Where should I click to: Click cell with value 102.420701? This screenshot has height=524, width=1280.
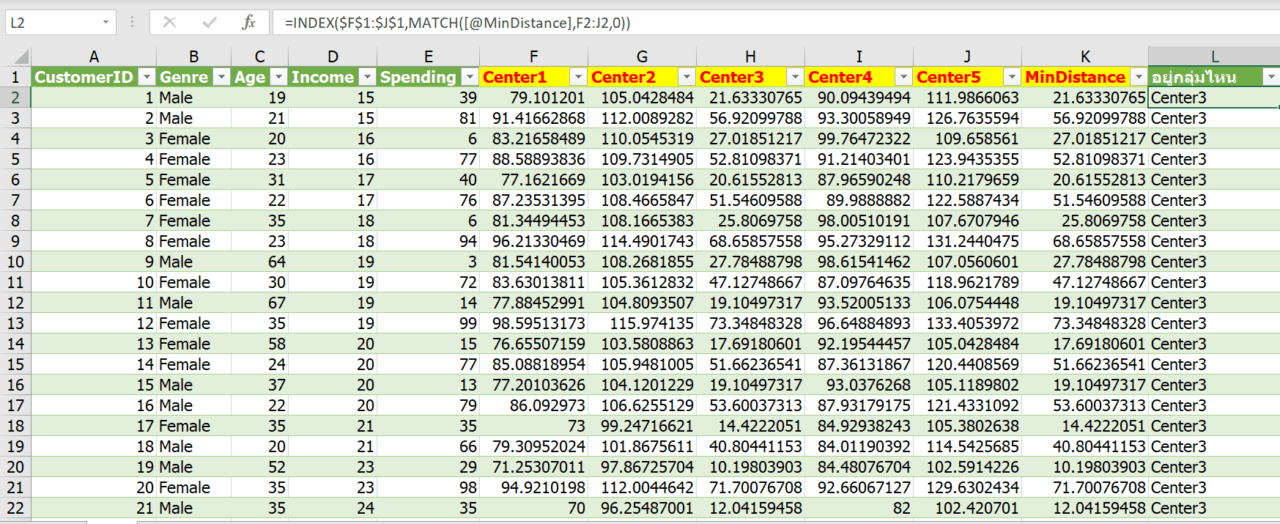967,508
